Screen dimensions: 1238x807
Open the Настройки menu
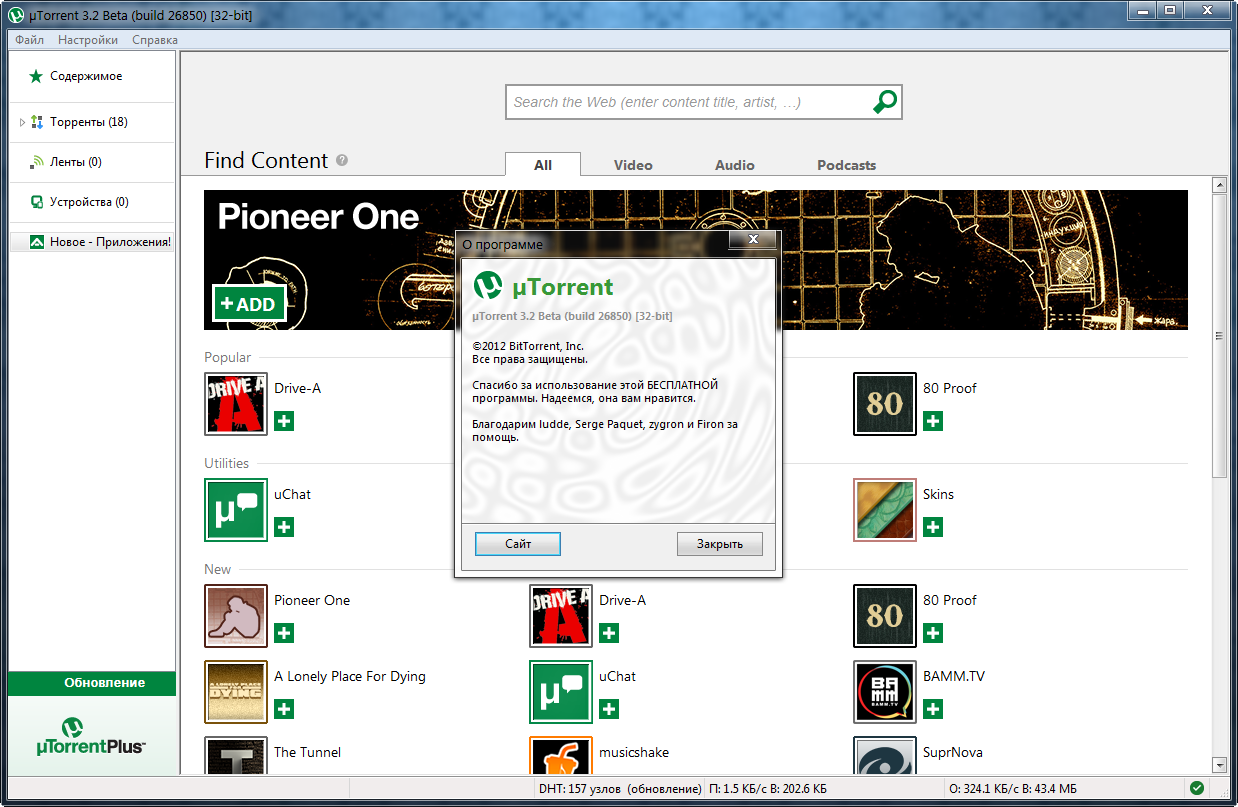click(x=88, y=40)
